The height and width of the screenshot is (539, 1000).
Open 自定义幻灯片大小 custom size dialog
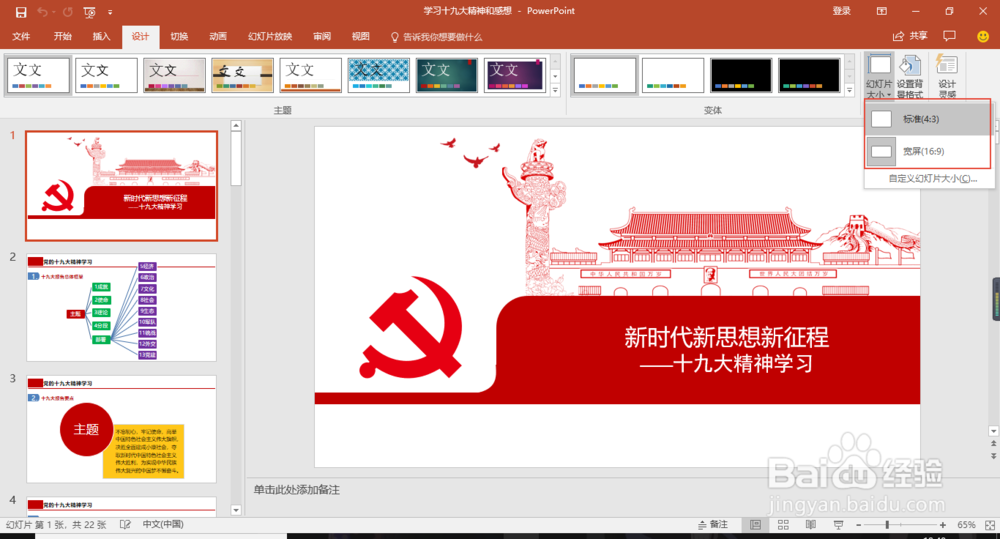point(932,179)
